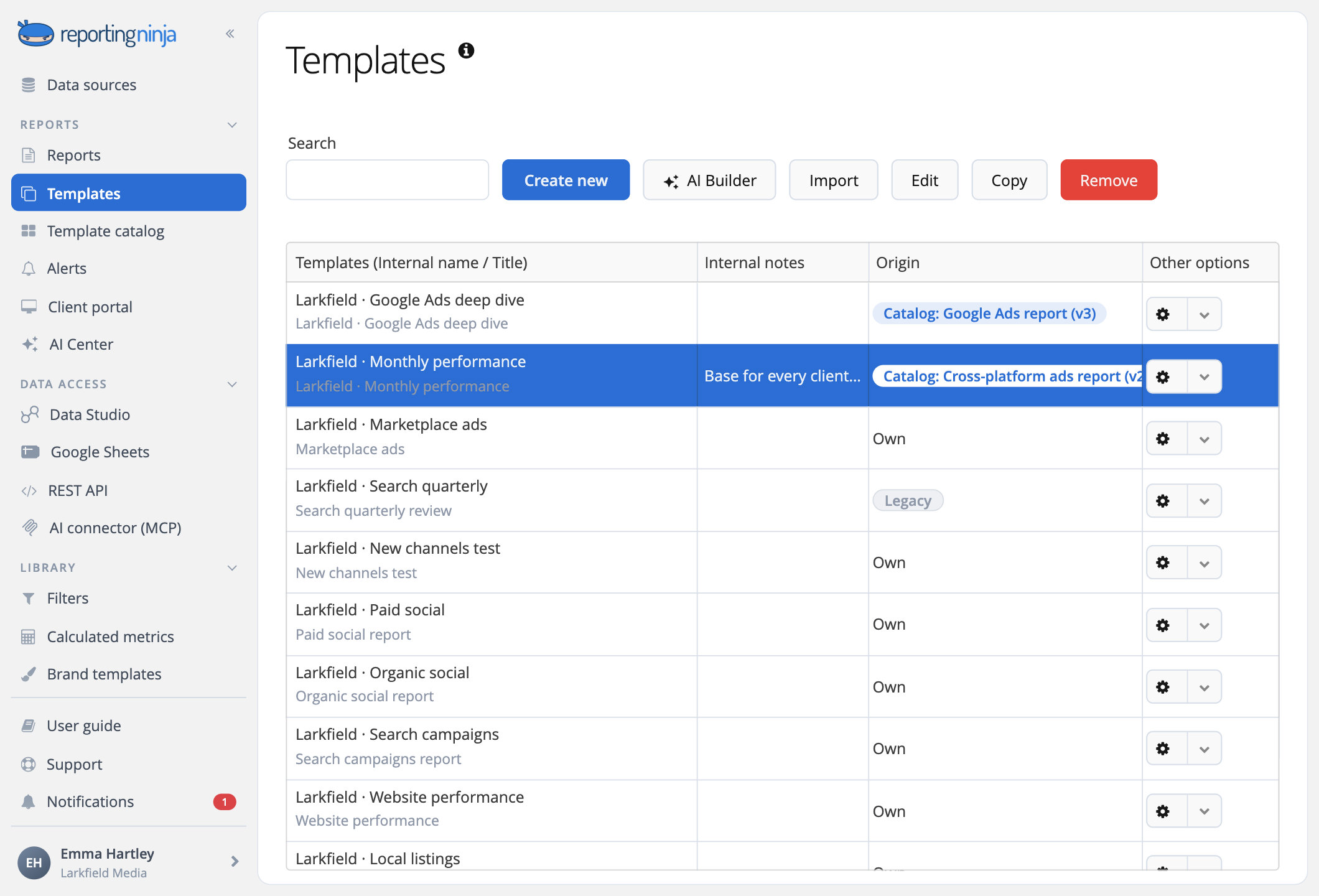Open gear settings for Marketplace ads row
This screenshot has width=1319, height=896.
(1163, 439)
